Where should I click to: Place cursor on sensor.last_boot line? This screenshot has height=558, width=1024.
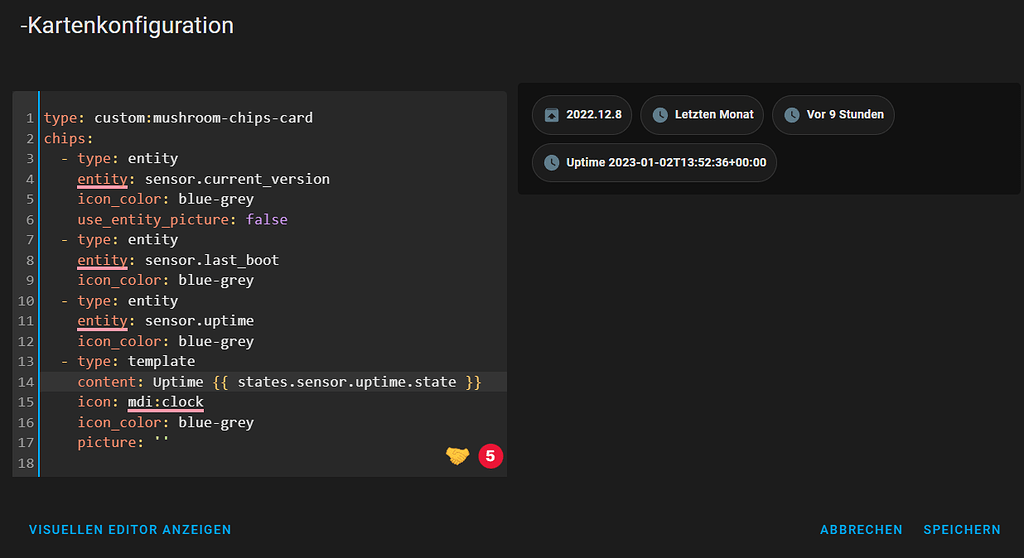[212, 260]
